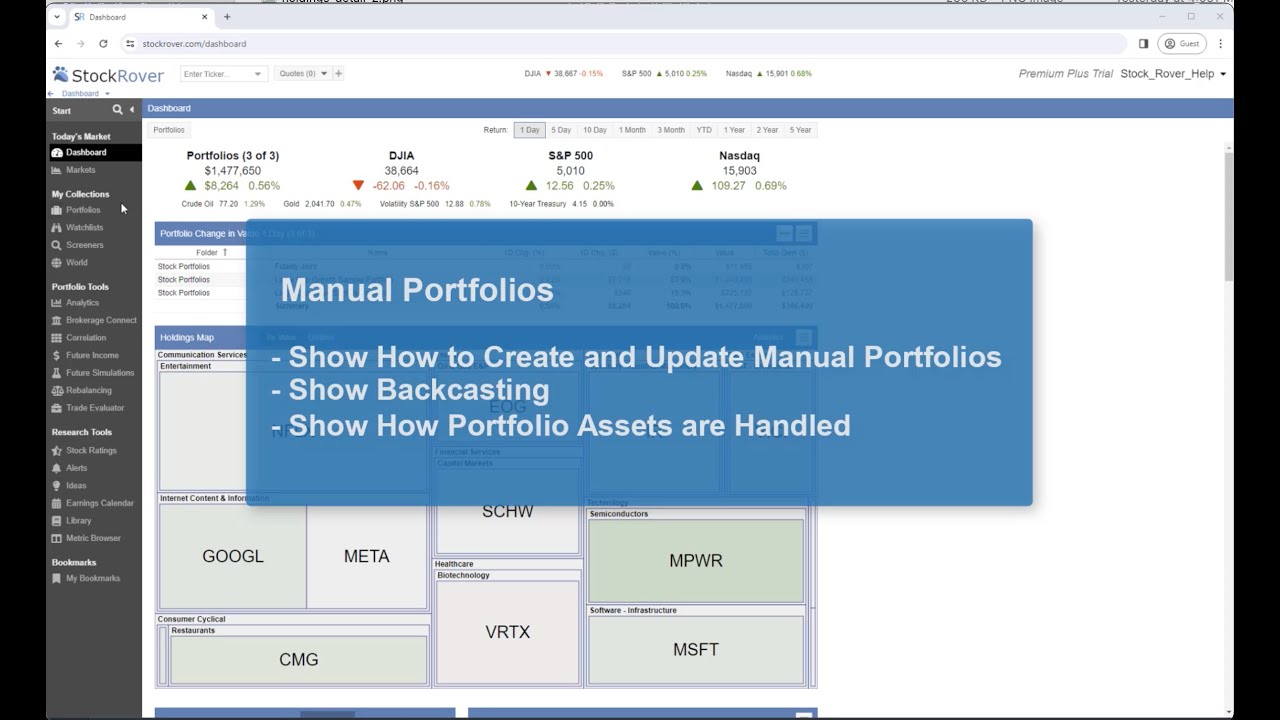The width and height of the screenshot is (1280, 720).
Task: Go back in the browser
Action: [x=59, y=44]
